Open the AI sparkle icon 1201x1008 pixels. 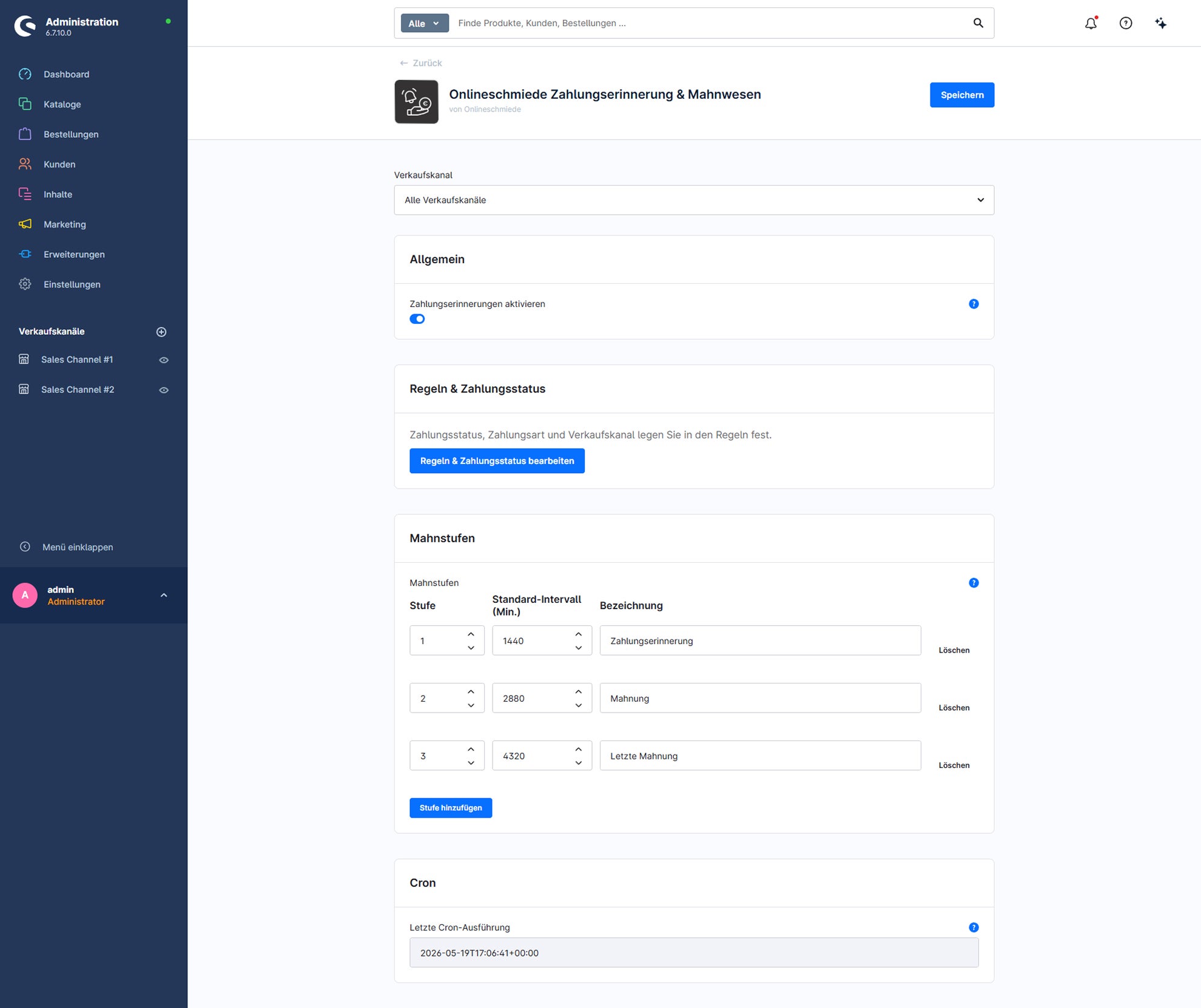tap(1160, 23)
